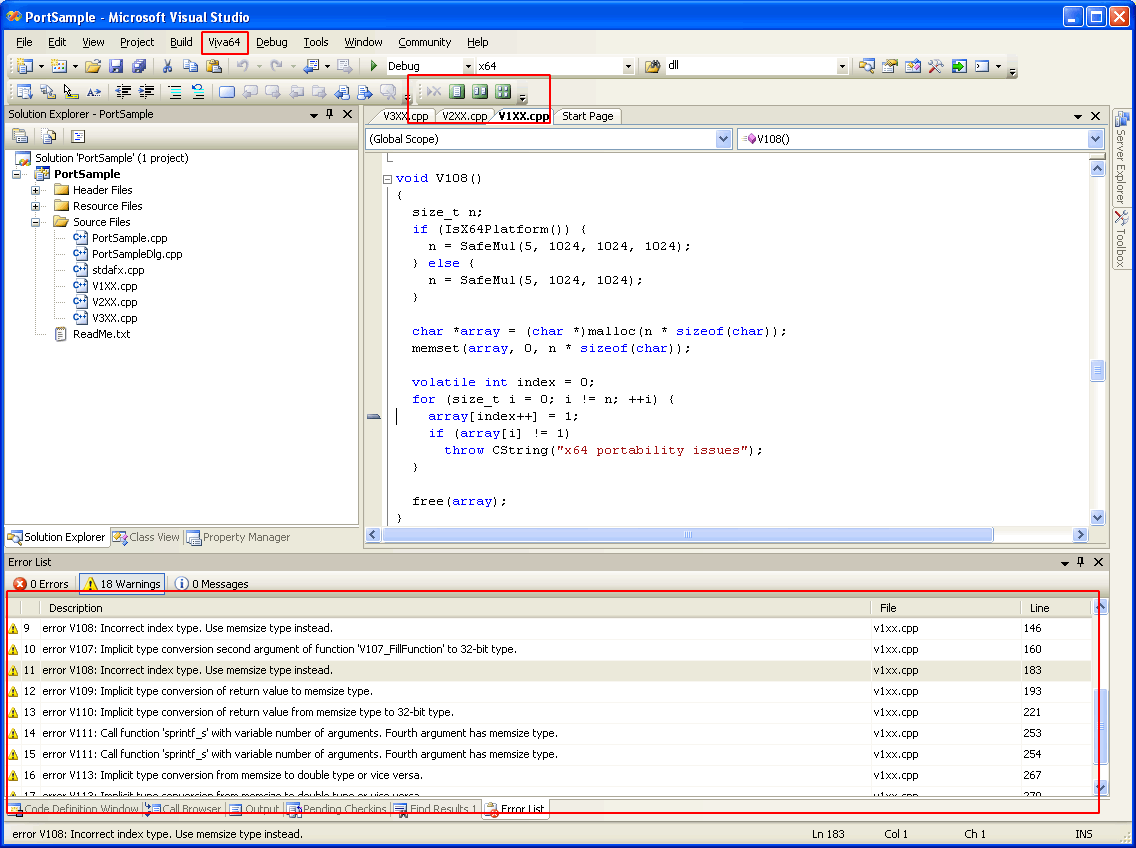The width and height of the screenshot is (1136, 848).
Task: Expand the Resource Files folder
Action: (x=35, y=207)
